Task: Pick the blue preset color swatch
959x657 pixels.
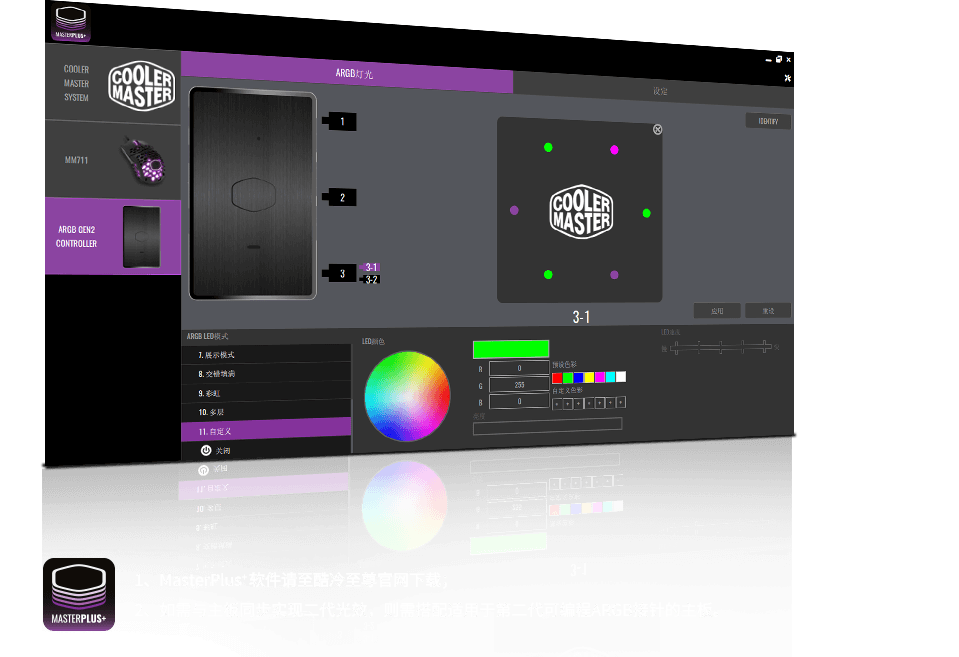Action: click(x=578, y=377)
